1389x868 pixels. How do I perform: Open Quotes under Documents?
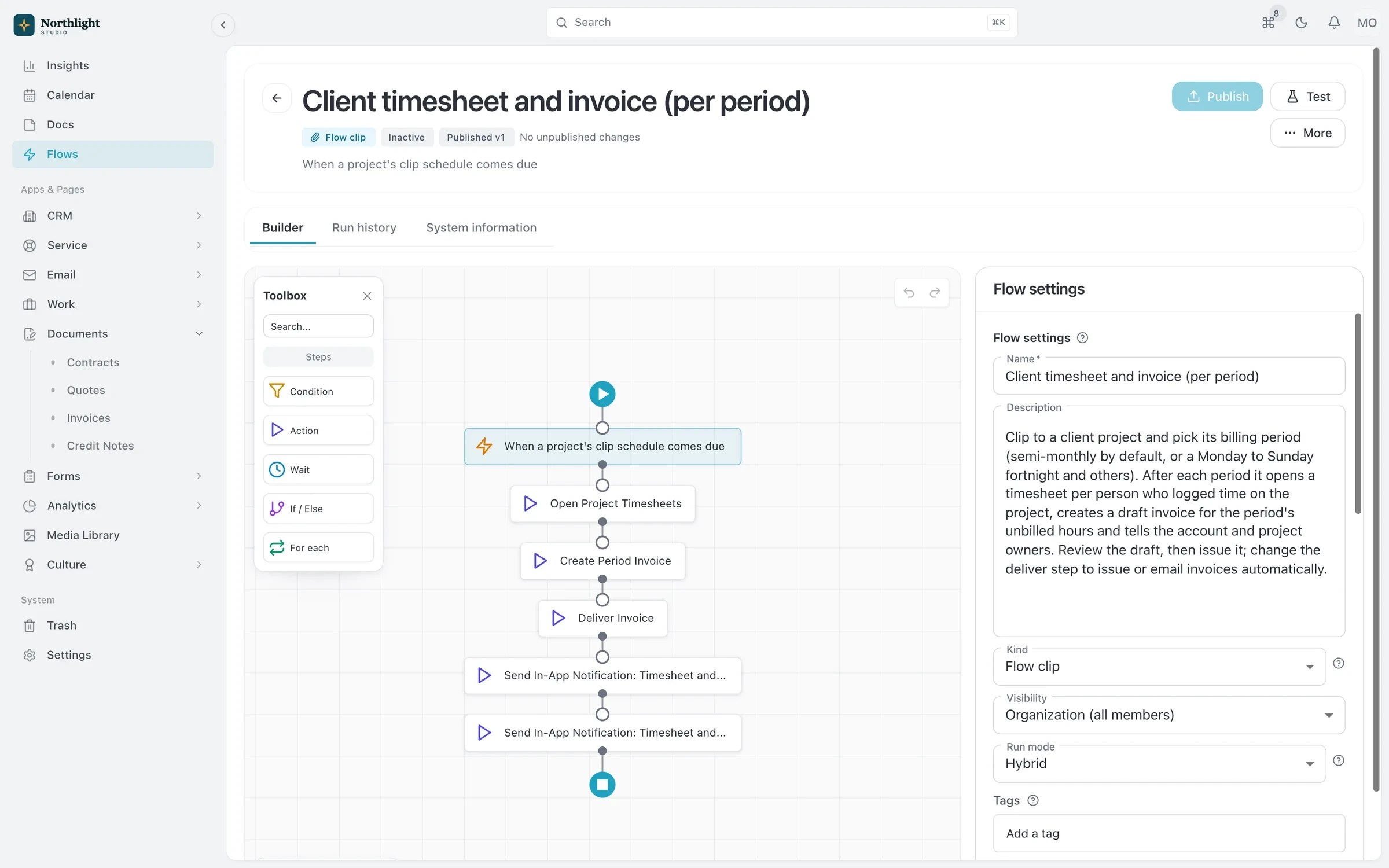(86, 390)
